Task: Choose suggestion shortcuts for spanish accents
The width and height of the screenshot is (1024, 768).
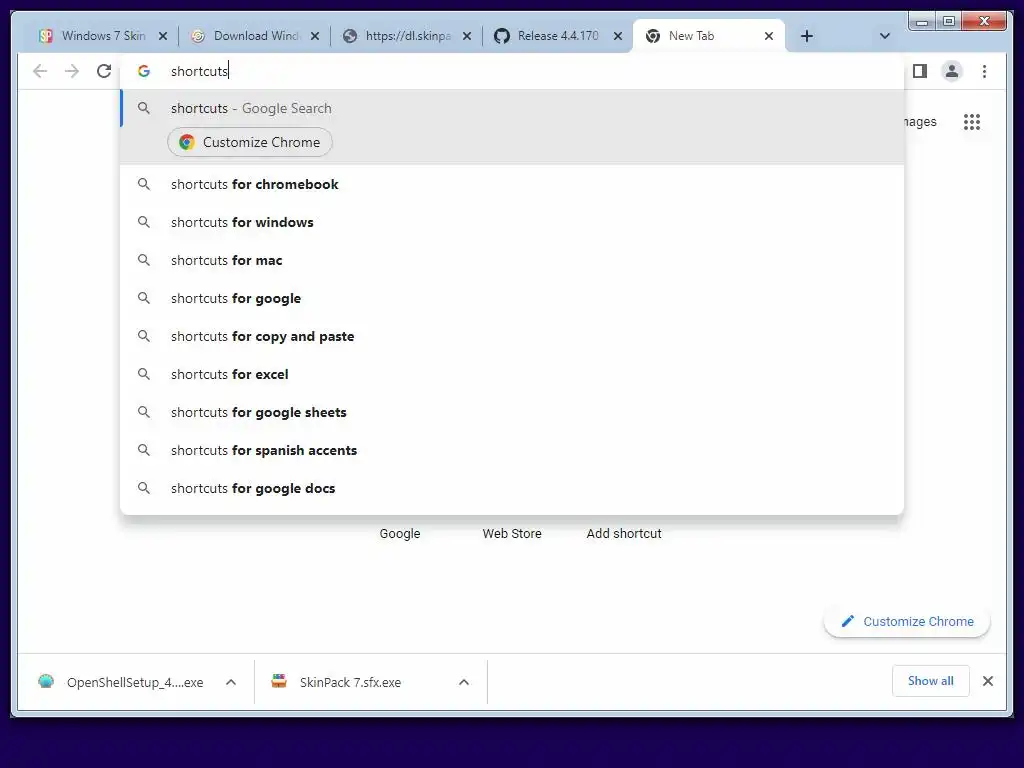Action: [512, 451]
